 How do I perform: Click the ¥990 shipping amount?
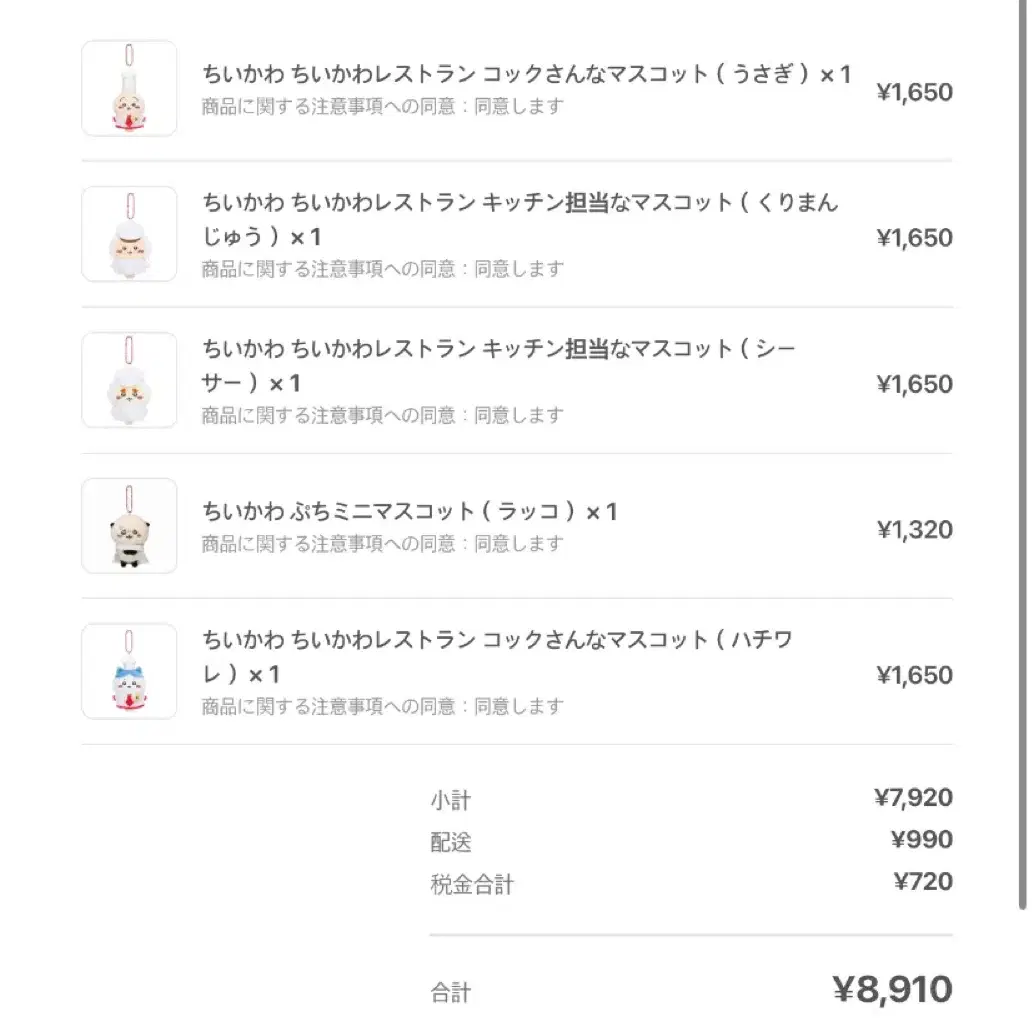tap(921, 839)
